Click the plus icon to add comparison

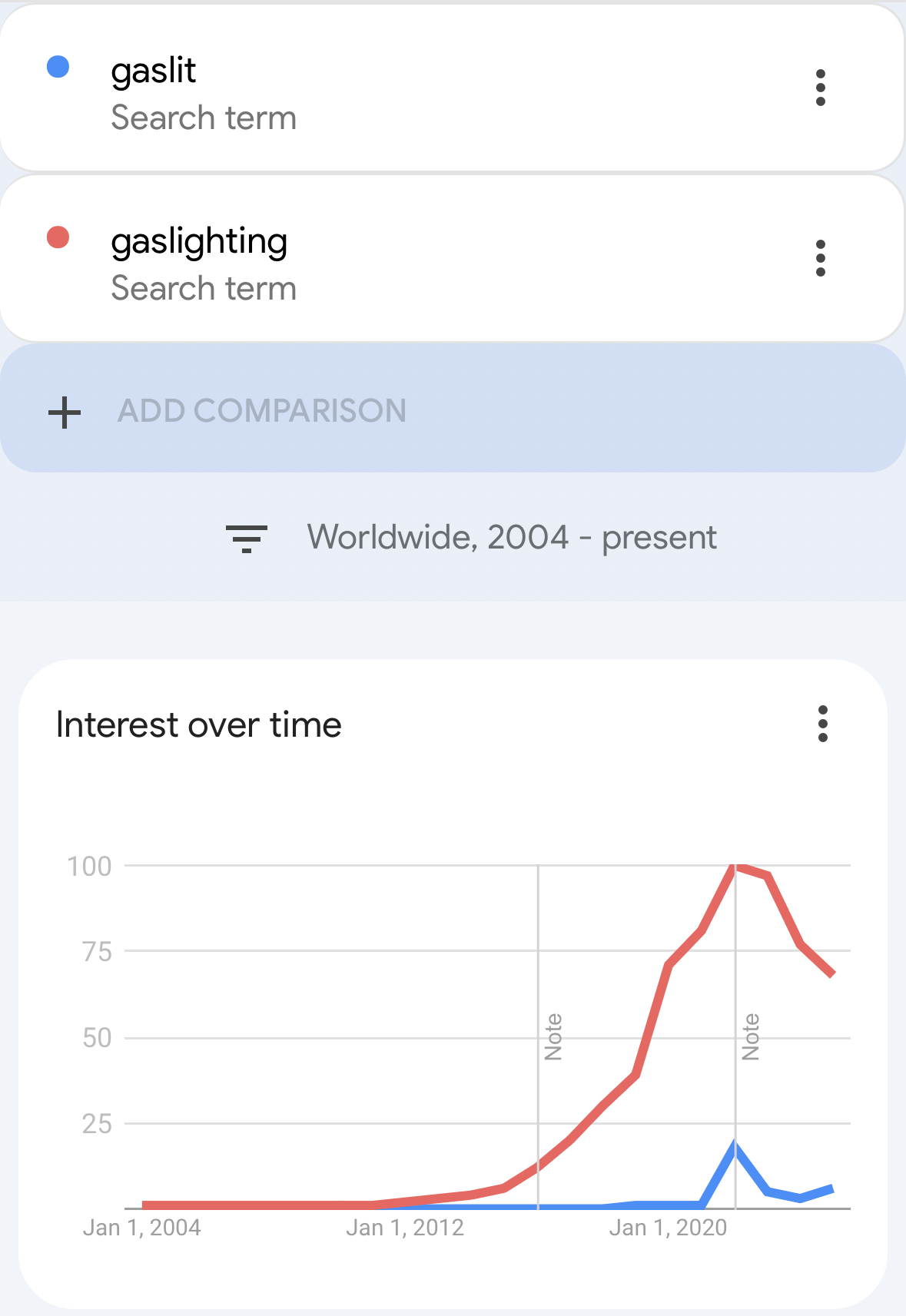[x=65, y=412]
